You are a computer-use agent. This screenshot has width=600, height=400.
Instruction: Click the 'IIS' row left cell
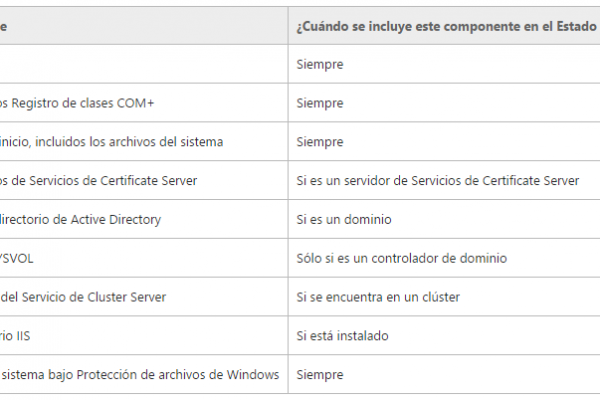click(15, 336)
